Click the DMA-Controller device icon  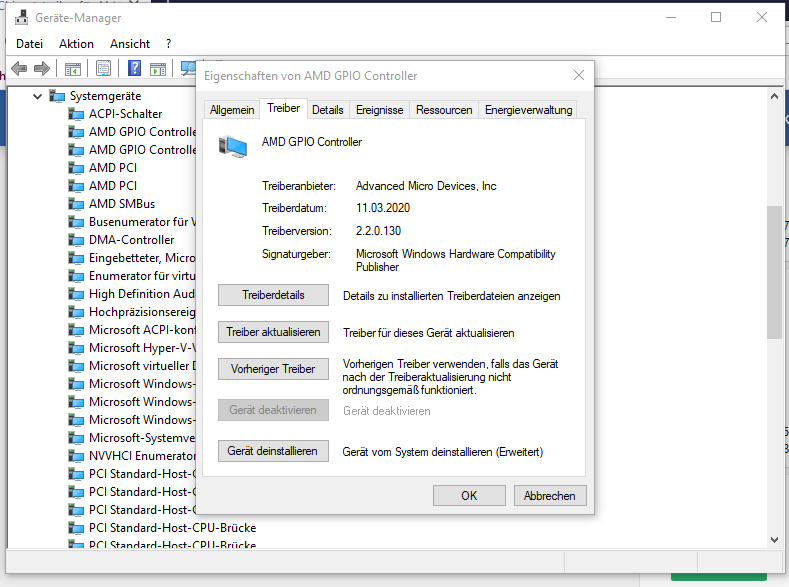click(76, 240)
